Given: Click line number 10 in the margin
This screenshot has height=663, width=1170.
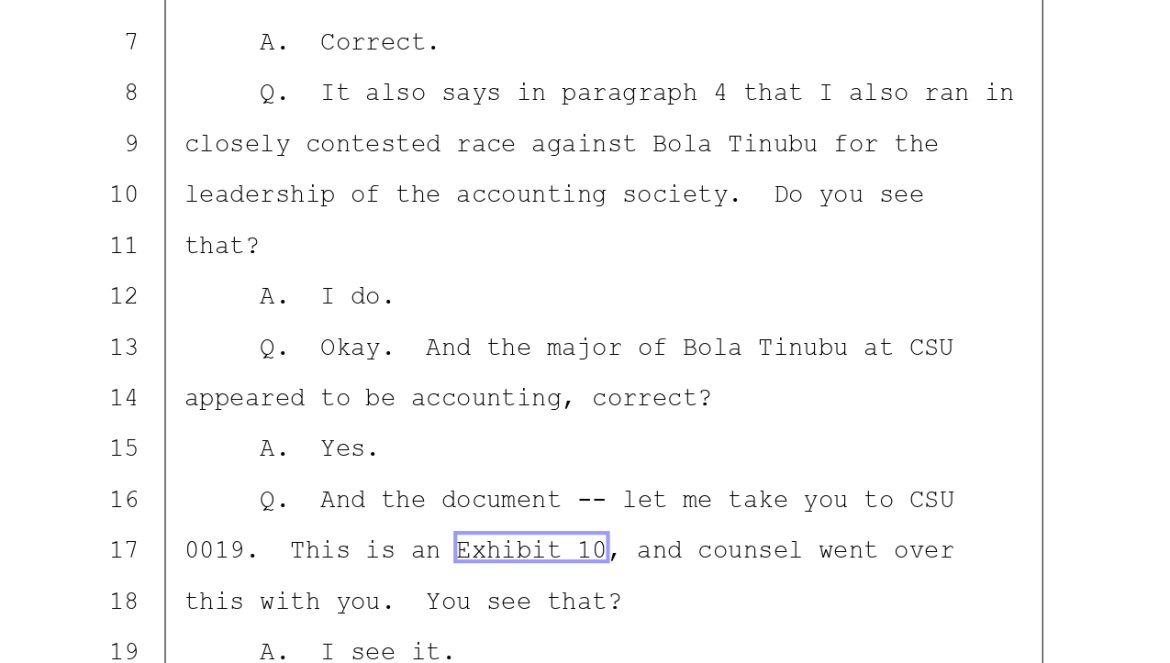Looking at the screenshot, I should [124, 195].
